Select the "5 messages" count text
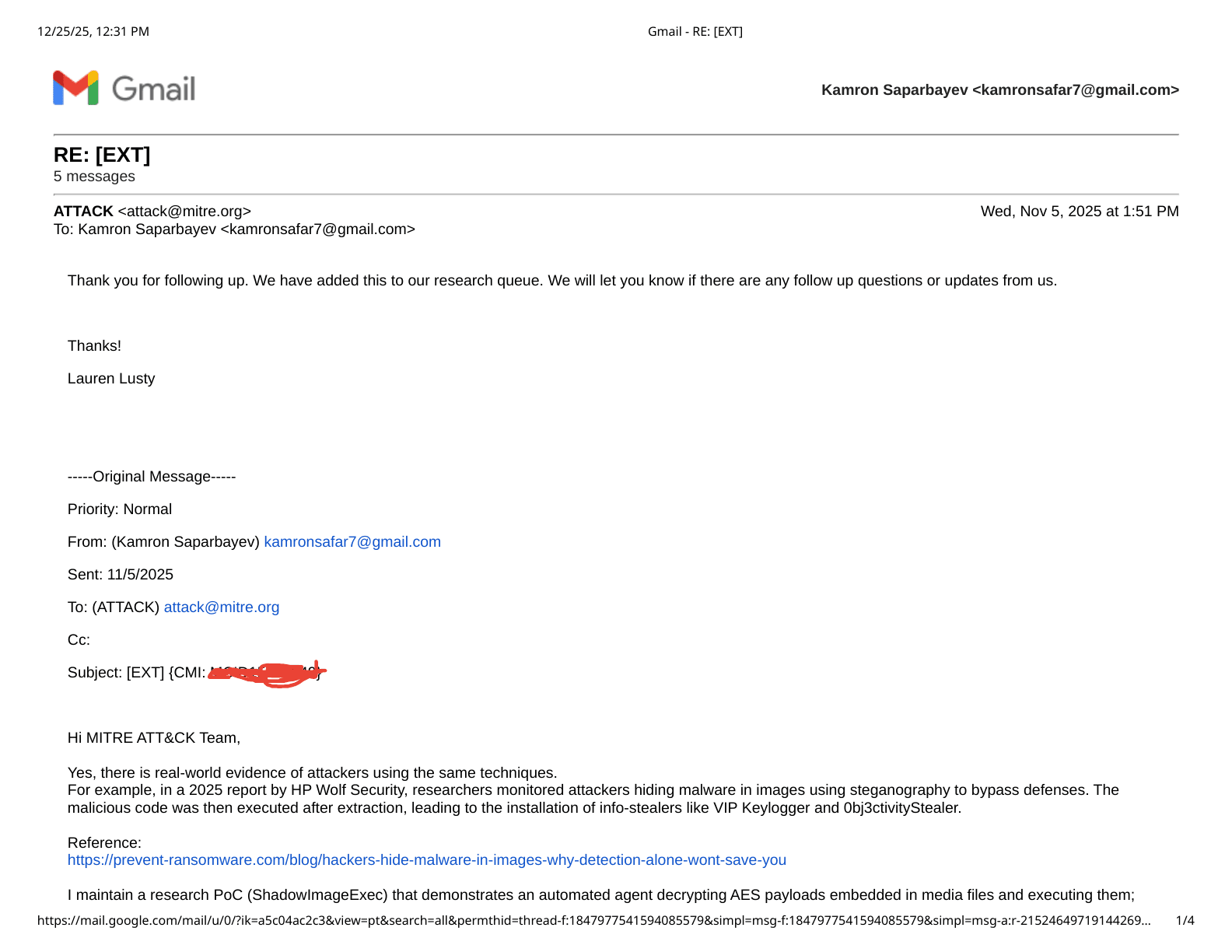The height and width of the screenshot is (952, 1232). point(94,177)
